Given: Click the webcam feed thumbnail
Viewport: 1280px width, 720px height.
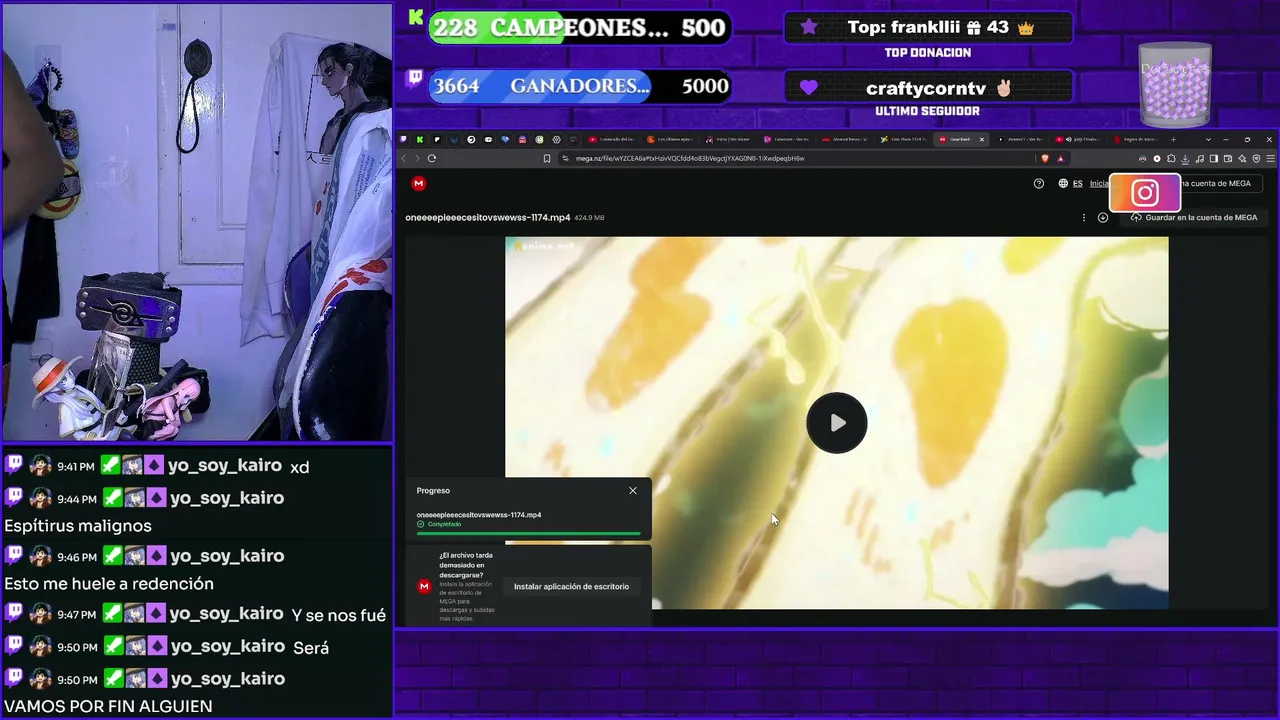Looking at the screenshot, I should pyautogui.click(x=197, y=222).
